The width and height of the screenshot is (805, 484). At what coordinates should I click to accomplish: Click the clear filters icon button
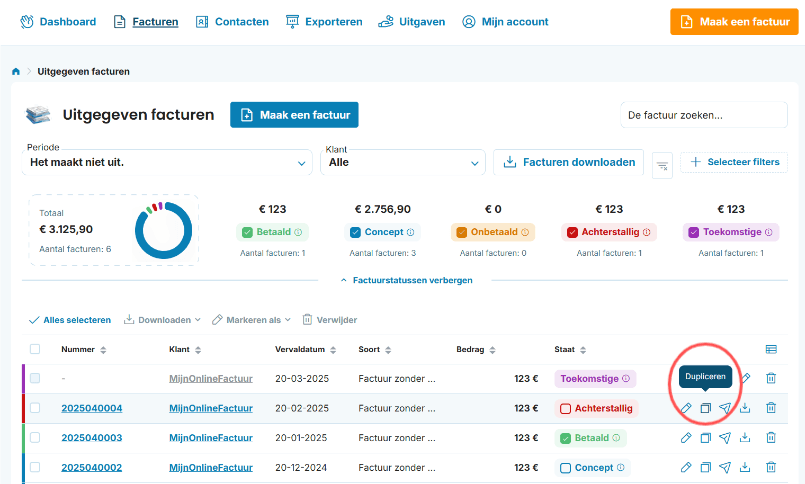662,166
